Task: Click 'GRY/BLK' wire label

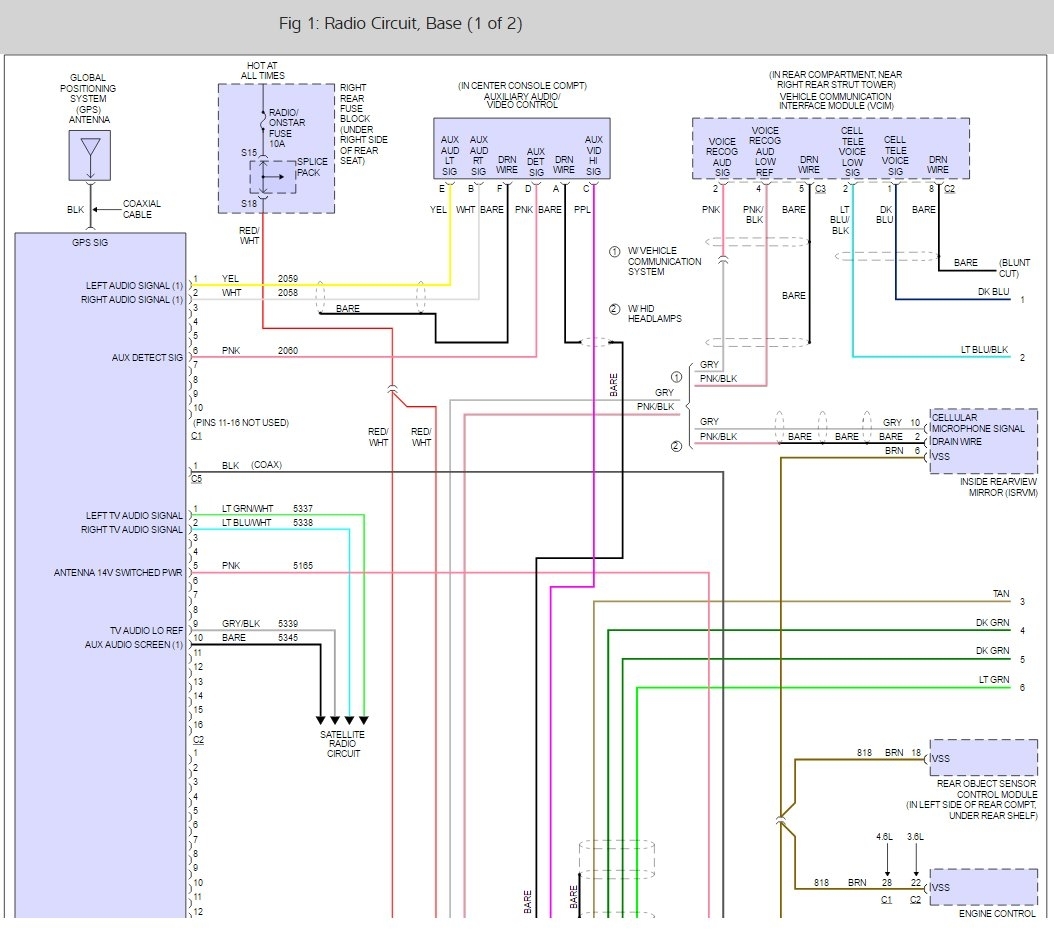Action: (241, 624)
